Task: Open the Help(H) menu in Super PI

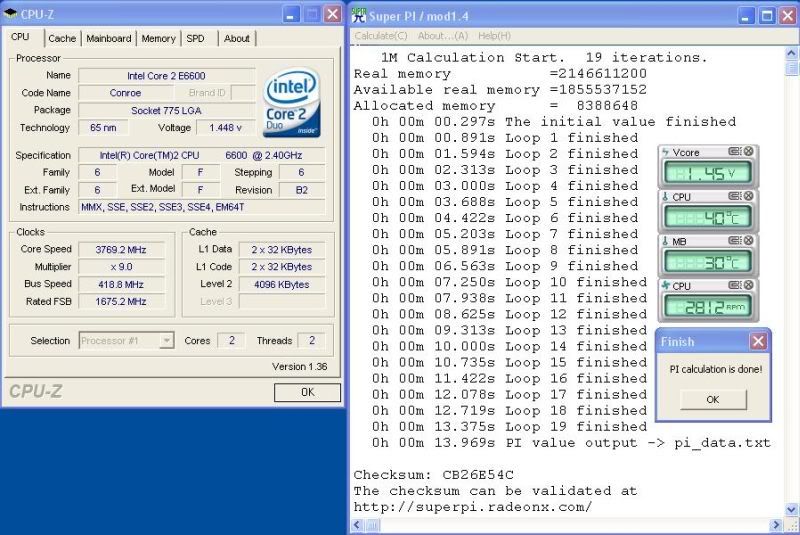Action: 494,36
